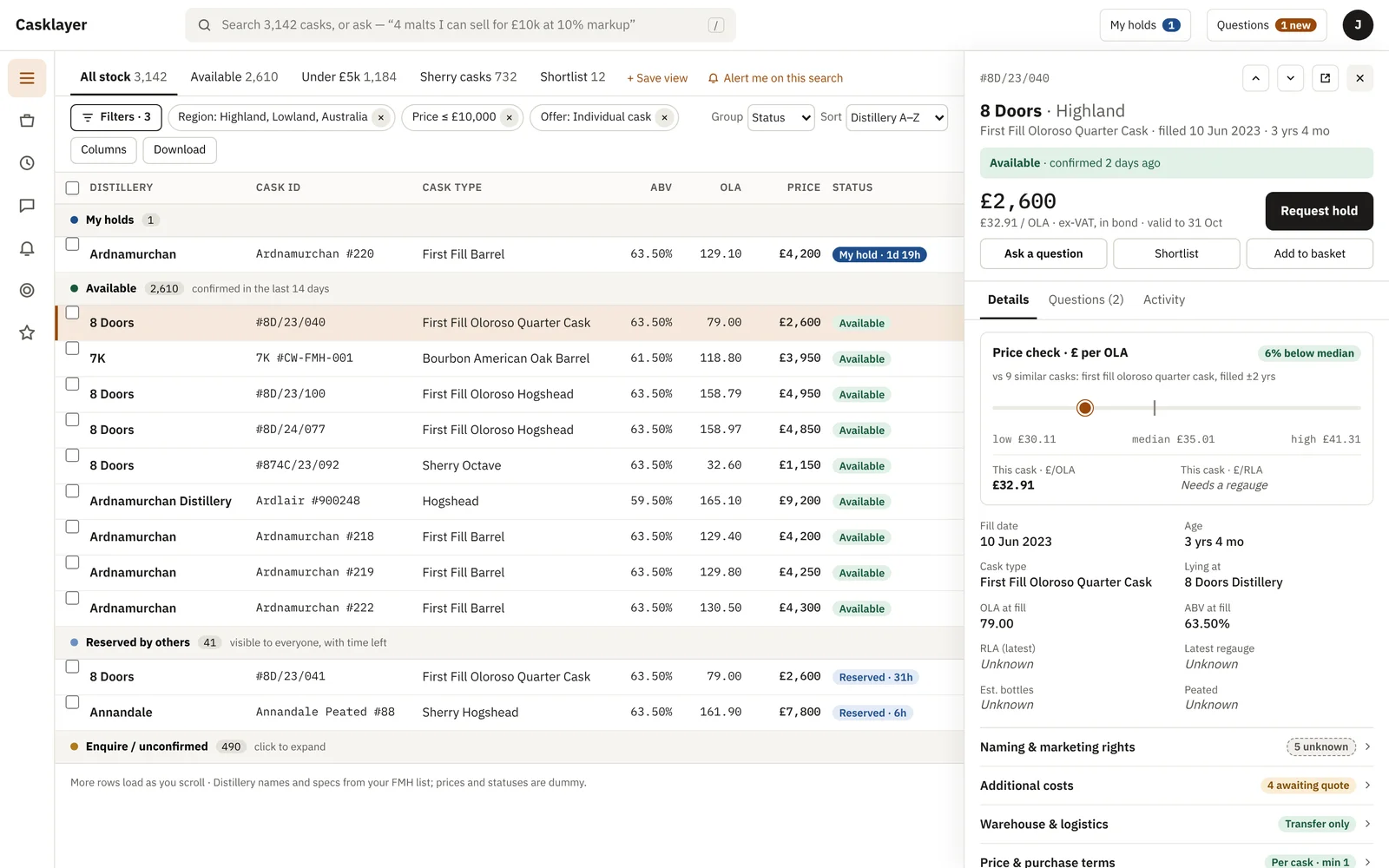Open the star shortlist icon in the sidebar
The width and height of the screenshot is (1389, 868).
coord(27,332)
